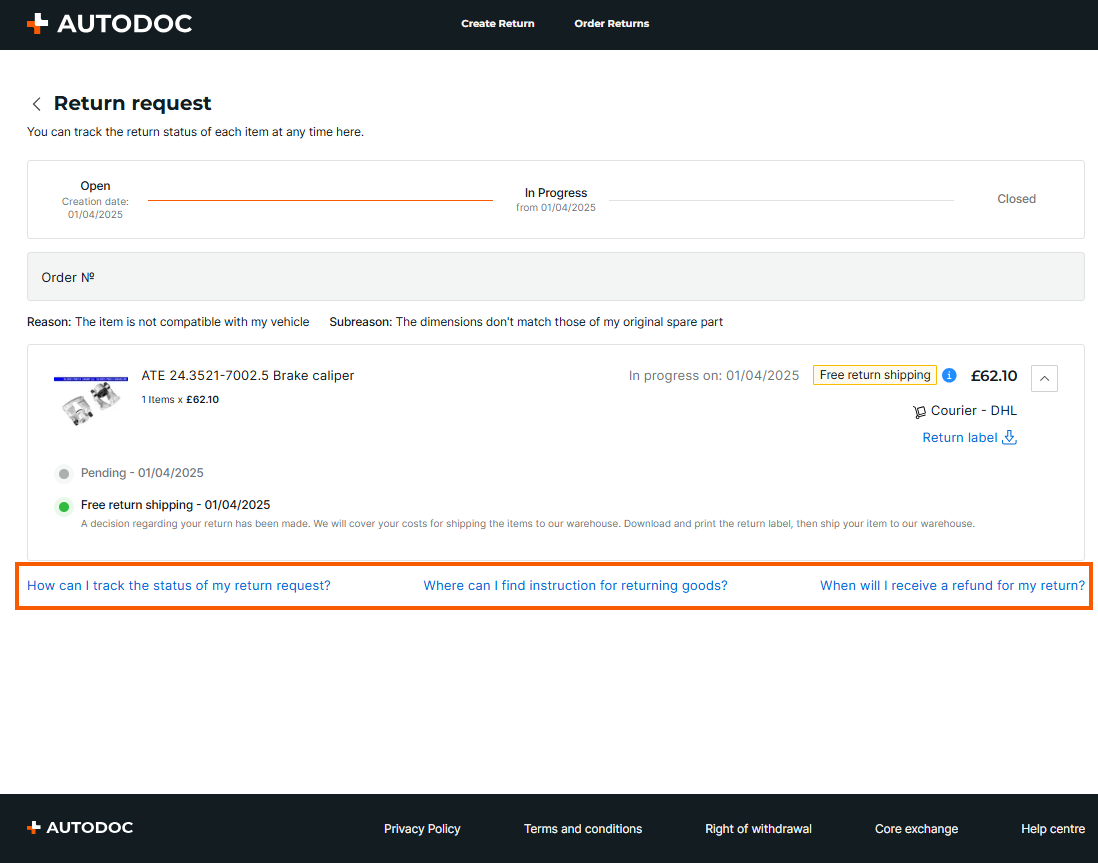
Task: Click the brake caliper product thumbnail
Action: [x=91, y=399]
